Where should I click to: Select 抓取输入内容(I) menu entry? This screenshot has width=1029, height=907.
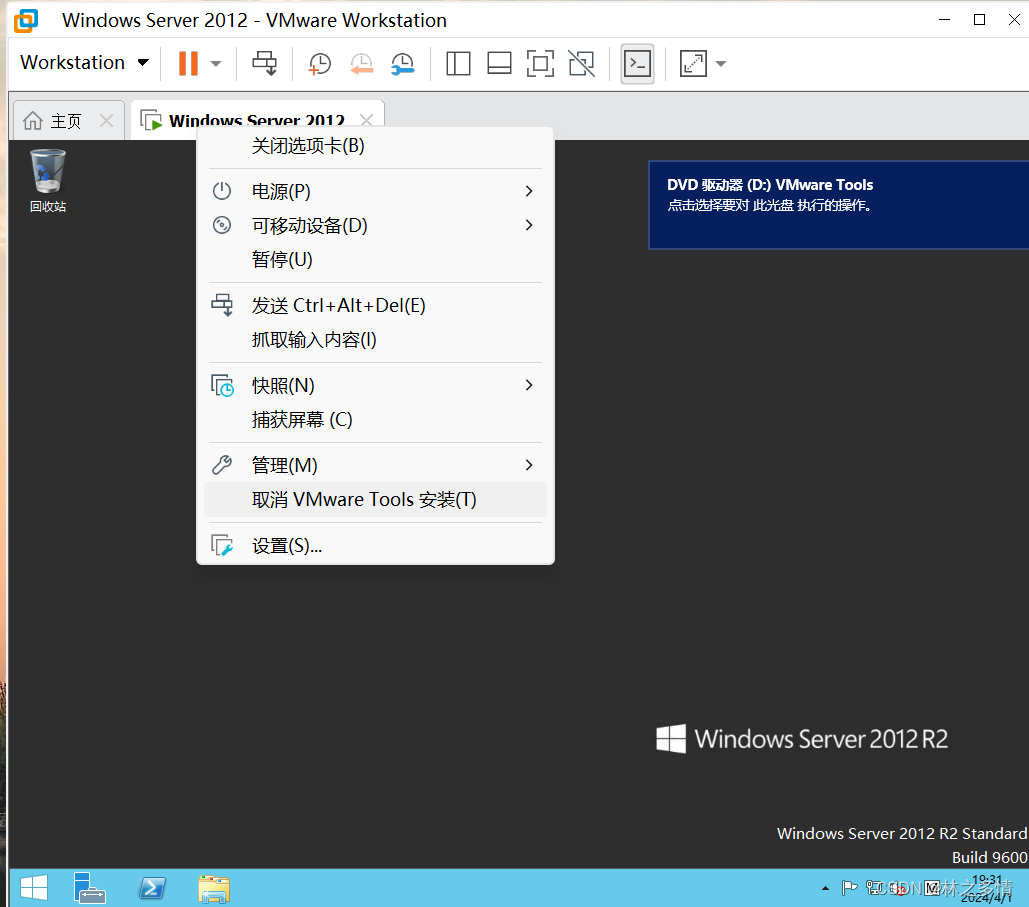(375, 339)
